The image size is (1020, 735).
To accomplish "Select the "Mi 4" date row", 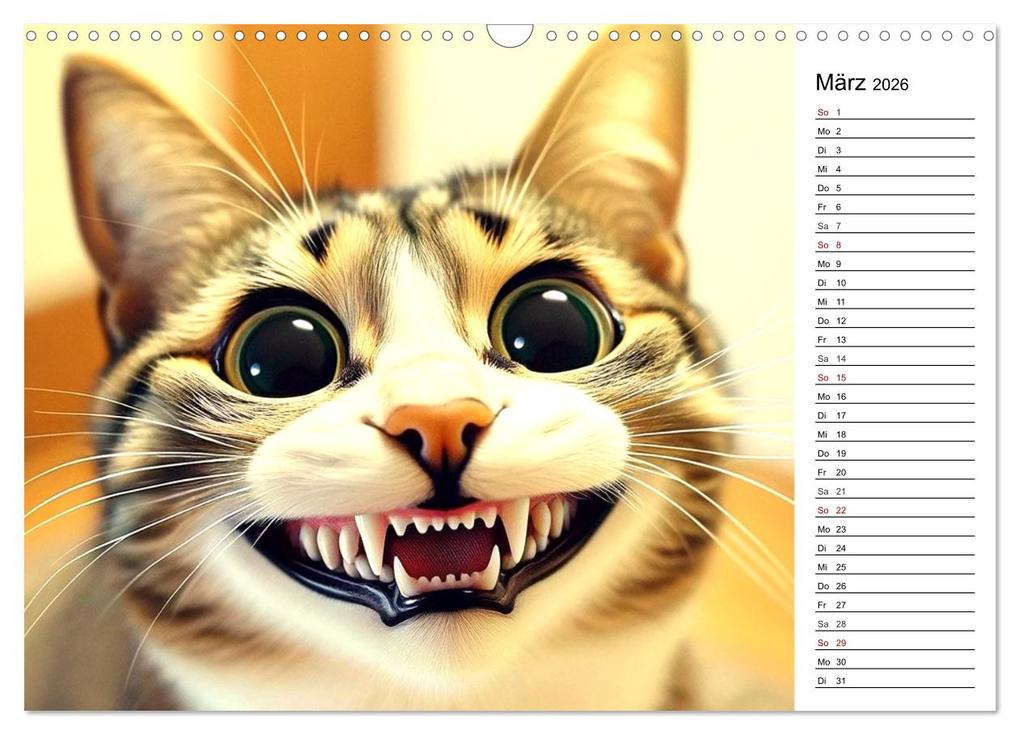I will 894,169.
